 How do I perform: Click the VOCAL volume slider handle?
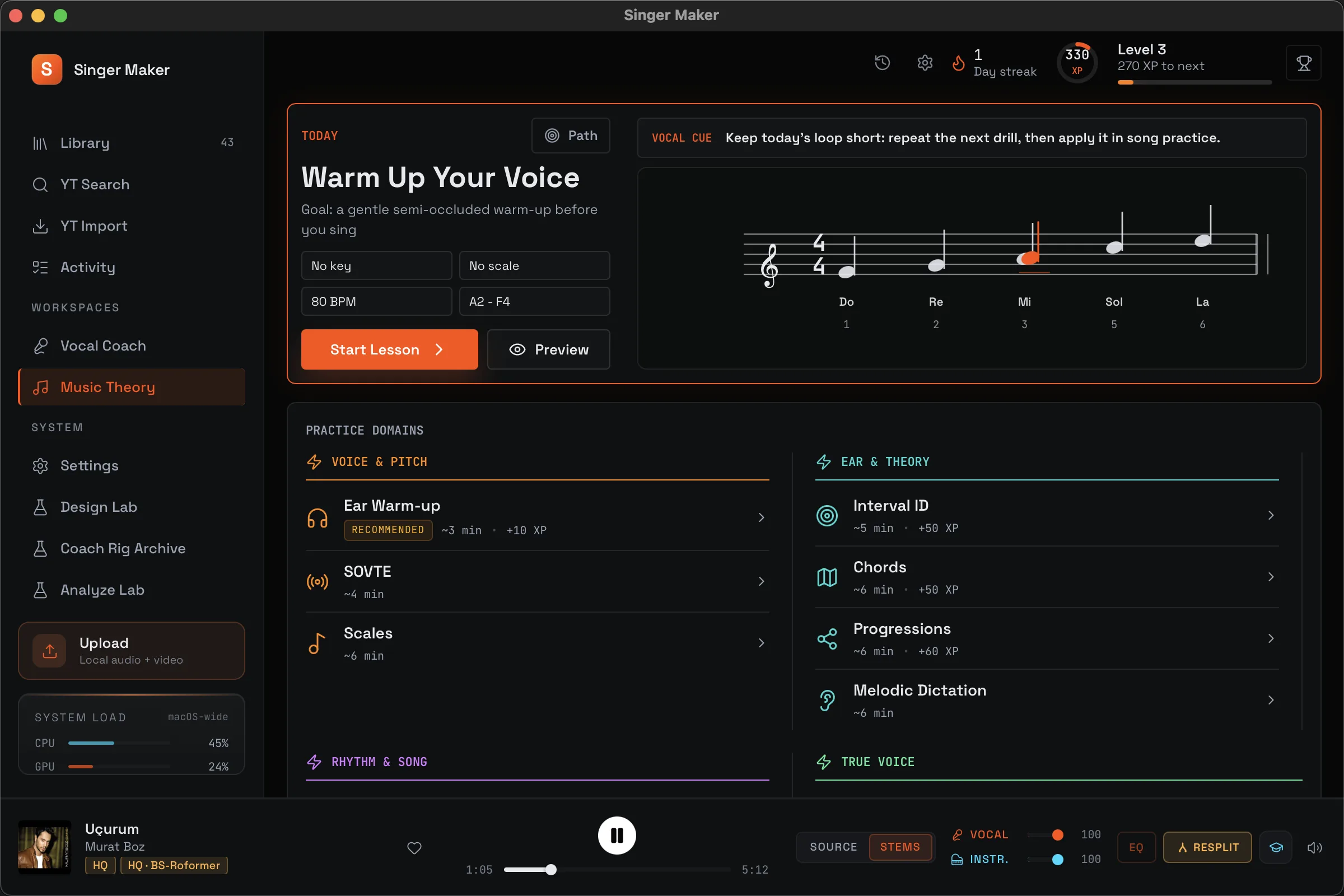click(x=1058, y=835)
